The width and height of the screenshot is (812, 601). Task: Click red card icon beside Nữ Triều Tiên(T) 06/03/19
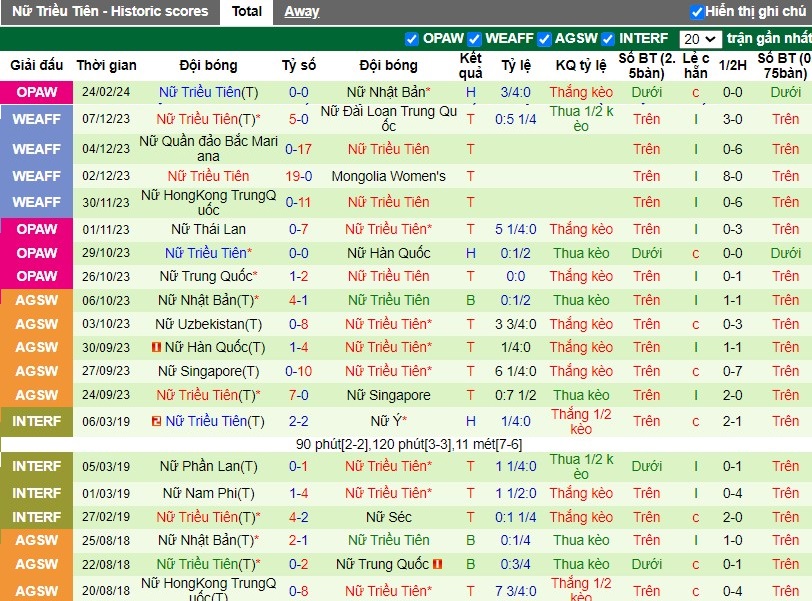click(x=156, y=421)
